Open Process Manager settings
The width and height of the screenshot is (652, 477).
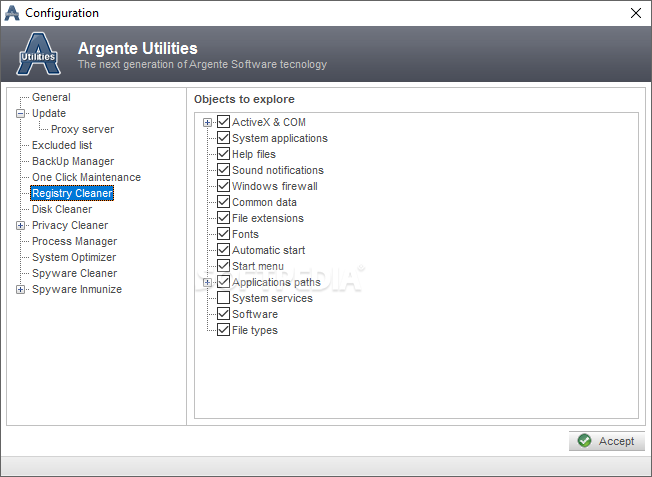[x=74, y=241]
